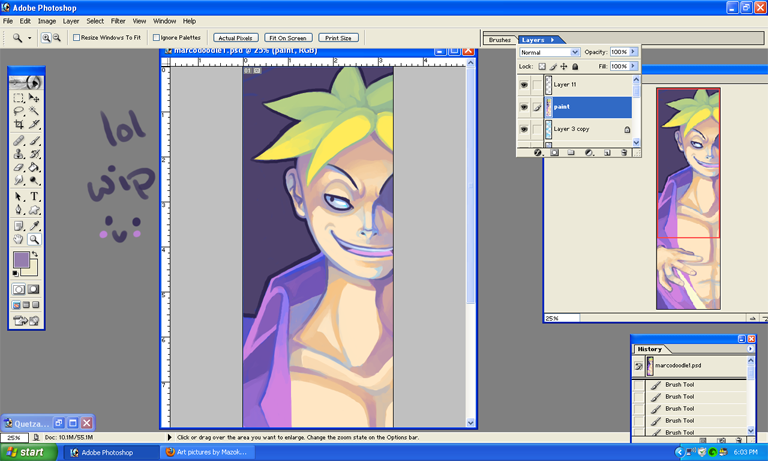Toggle lock transparent pixels

(x=542, y=67)
